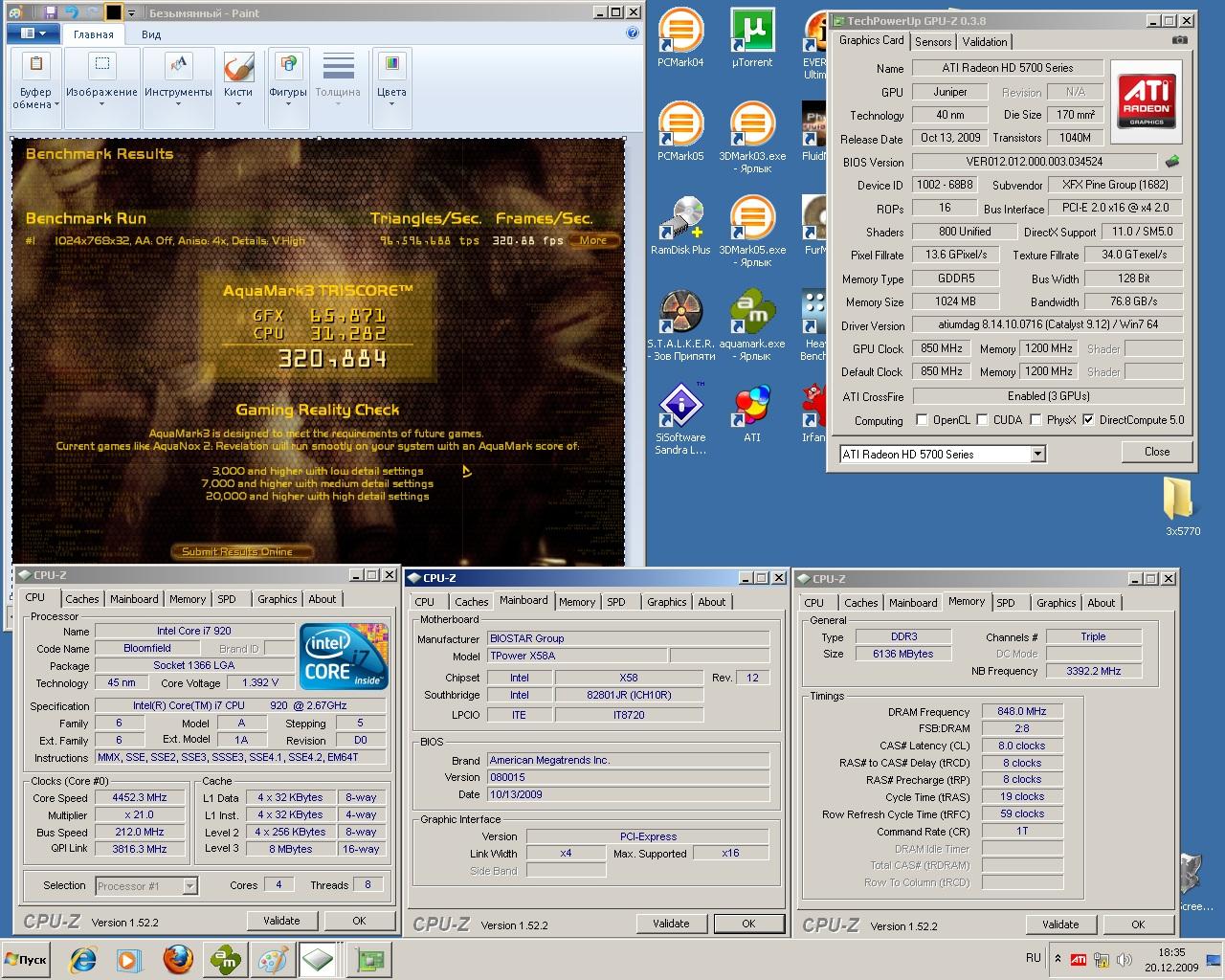
Task: Click RU language indicator in taskbar
Action: pyautogui.click(x=1034, y=958)
